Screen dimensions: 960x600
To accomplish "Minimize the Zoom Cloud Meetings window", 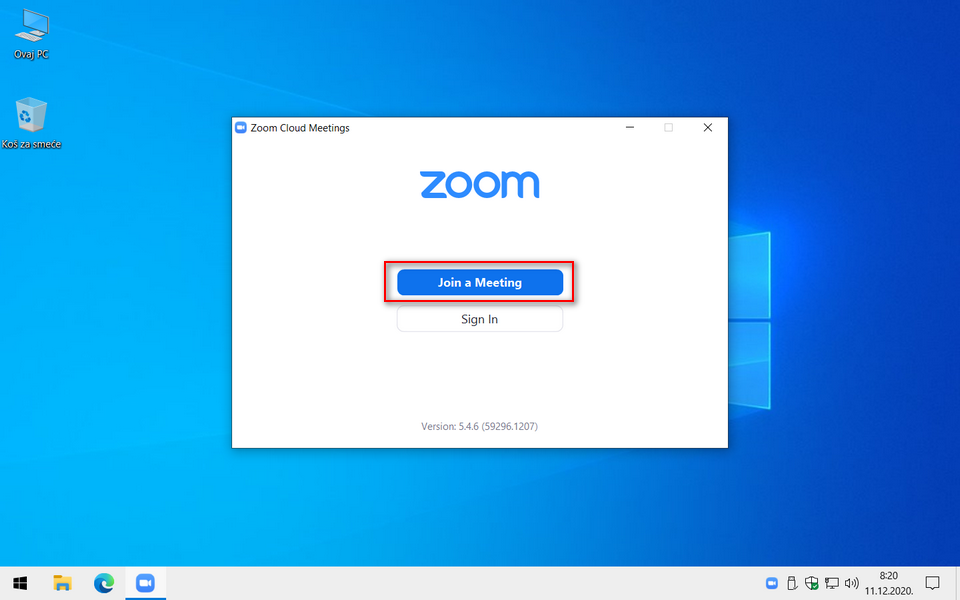I will (x=629, y=127).
